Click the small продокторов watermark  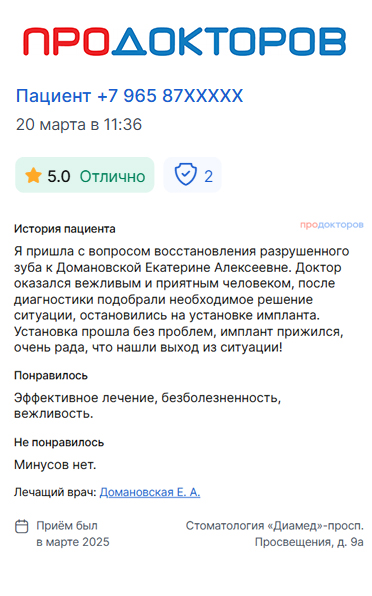332,225
